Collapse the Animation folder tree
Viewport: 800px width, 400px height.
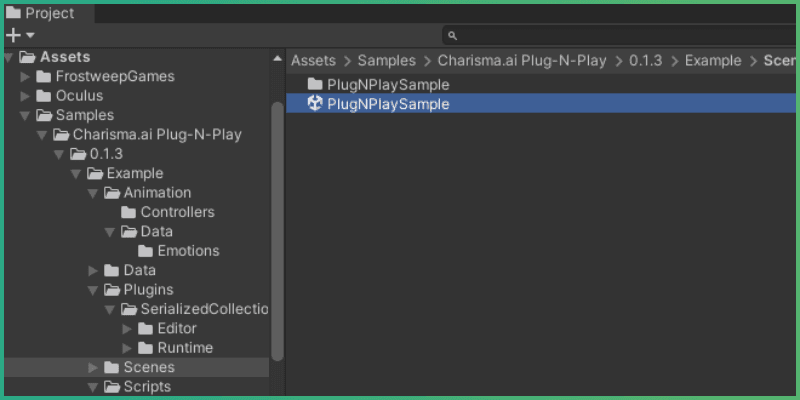(93, 193)
